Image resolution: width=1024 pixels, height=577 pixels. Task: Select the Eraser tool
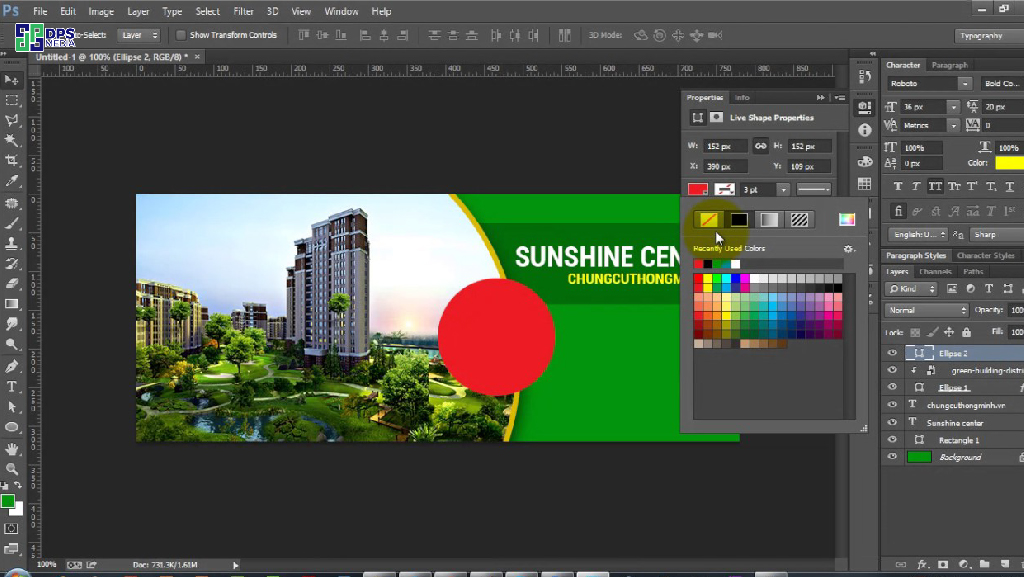(x=12, y=283)
